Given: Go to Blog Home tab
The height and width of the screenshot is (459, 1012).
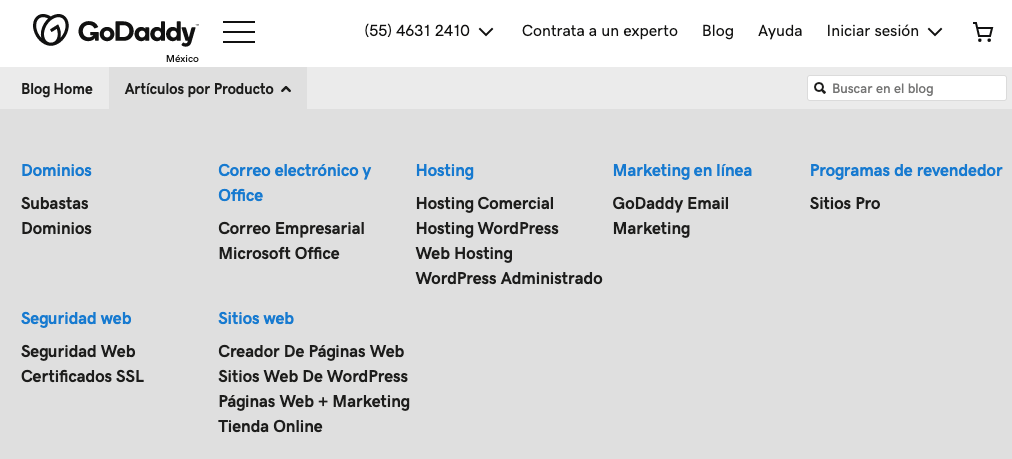Looking at the screenshot, I should [x=57, y=89].
